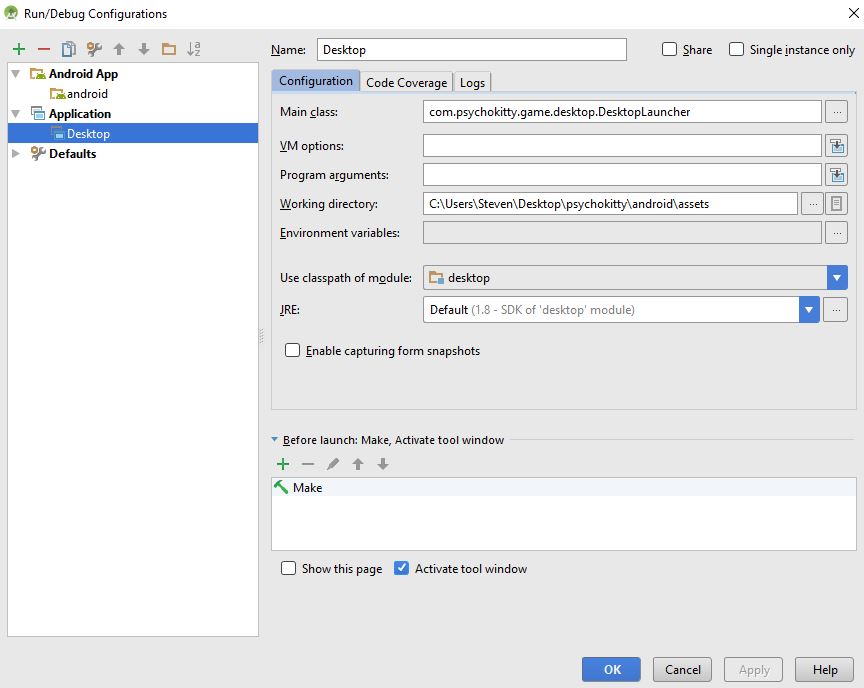Image resolution: width=864 pixels, height=688 pixels.
Task: Add a Before launch task
Action: click(283, 464)
